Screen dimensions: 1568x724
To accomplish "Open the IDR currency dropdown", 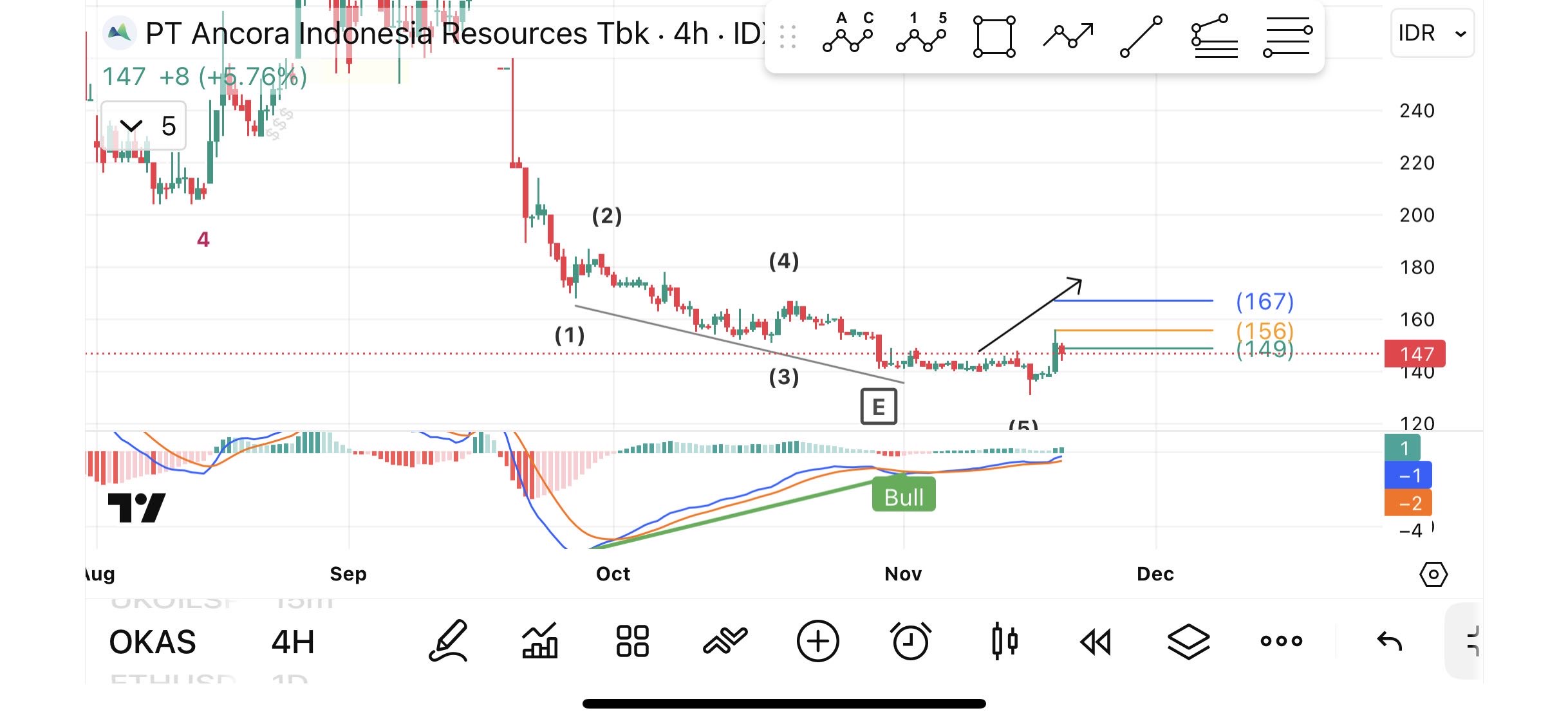I will tap(1432, 33).
